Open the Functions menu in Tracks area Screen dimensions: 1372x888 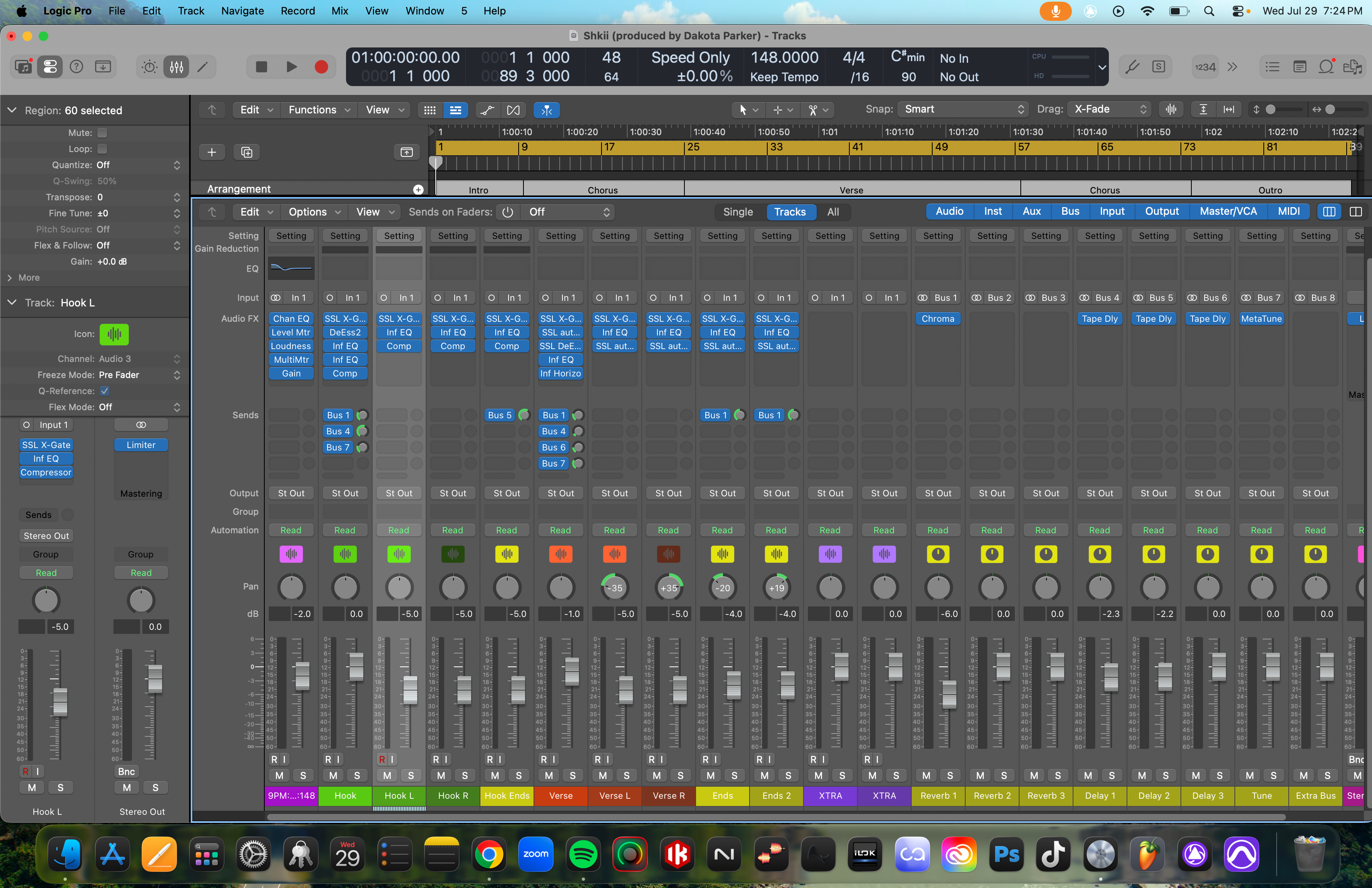tap(319, 110)
